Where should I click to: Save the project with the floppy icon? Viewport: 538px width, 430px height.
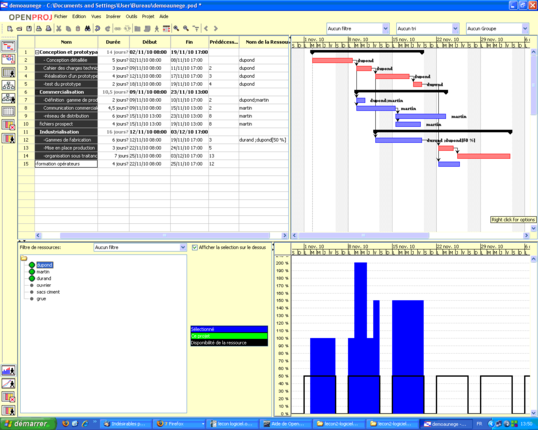coord(29,28)
